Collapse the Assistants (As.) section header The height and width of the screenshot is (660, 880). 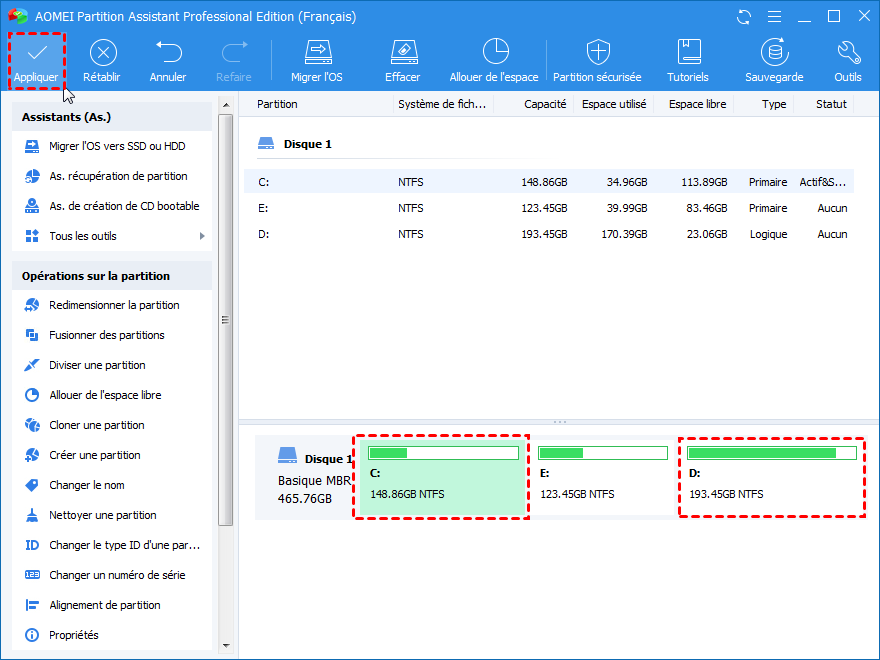click(112, 117)
